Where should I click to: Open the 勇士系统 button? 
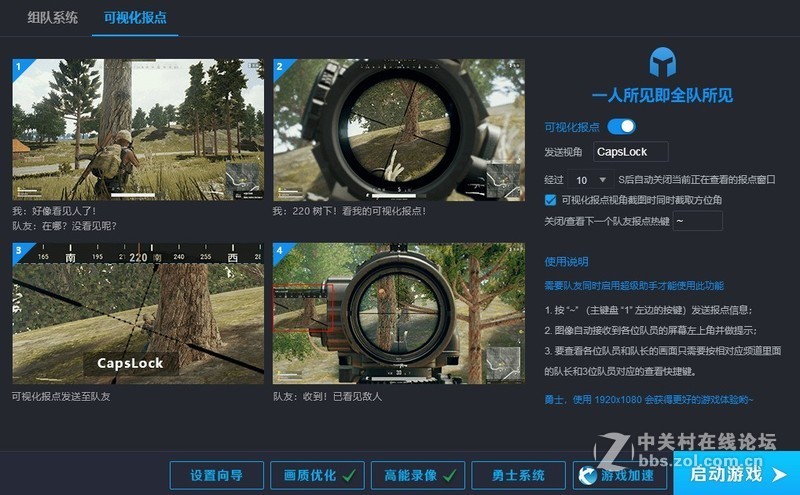tap(518, 476)
